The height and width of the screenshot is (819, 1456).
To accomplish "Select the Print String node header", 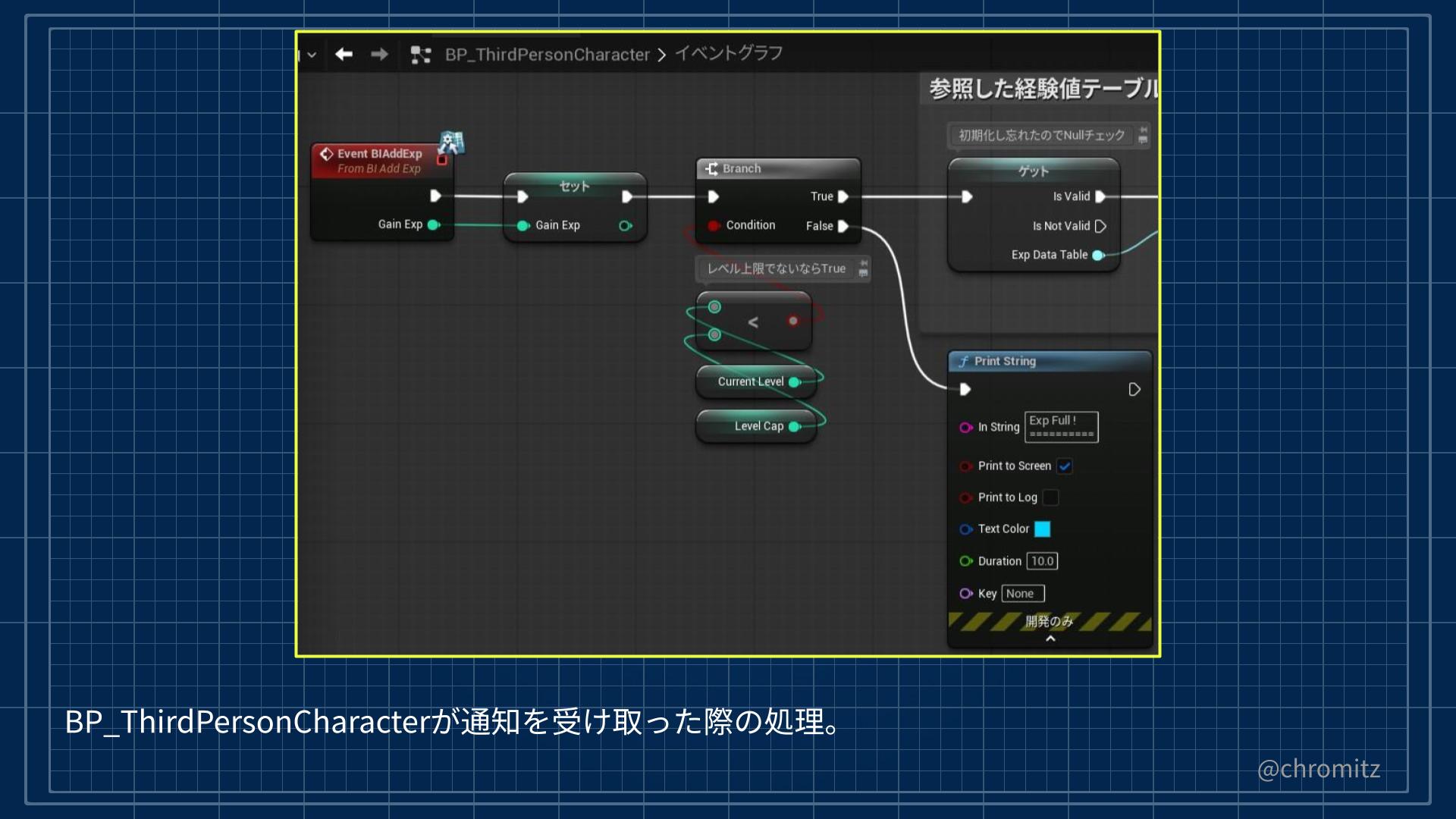I will click(1050, 361).
